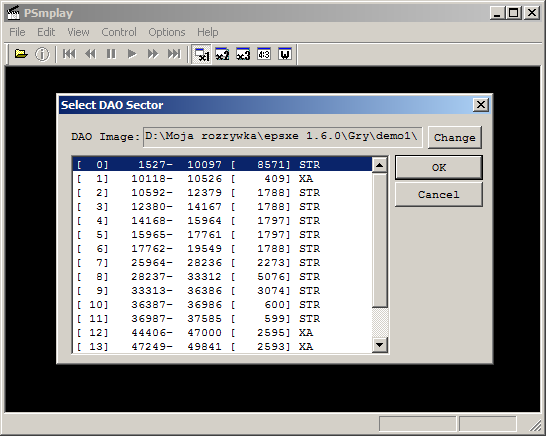Confirm selection with the OK button

[439, 168]
